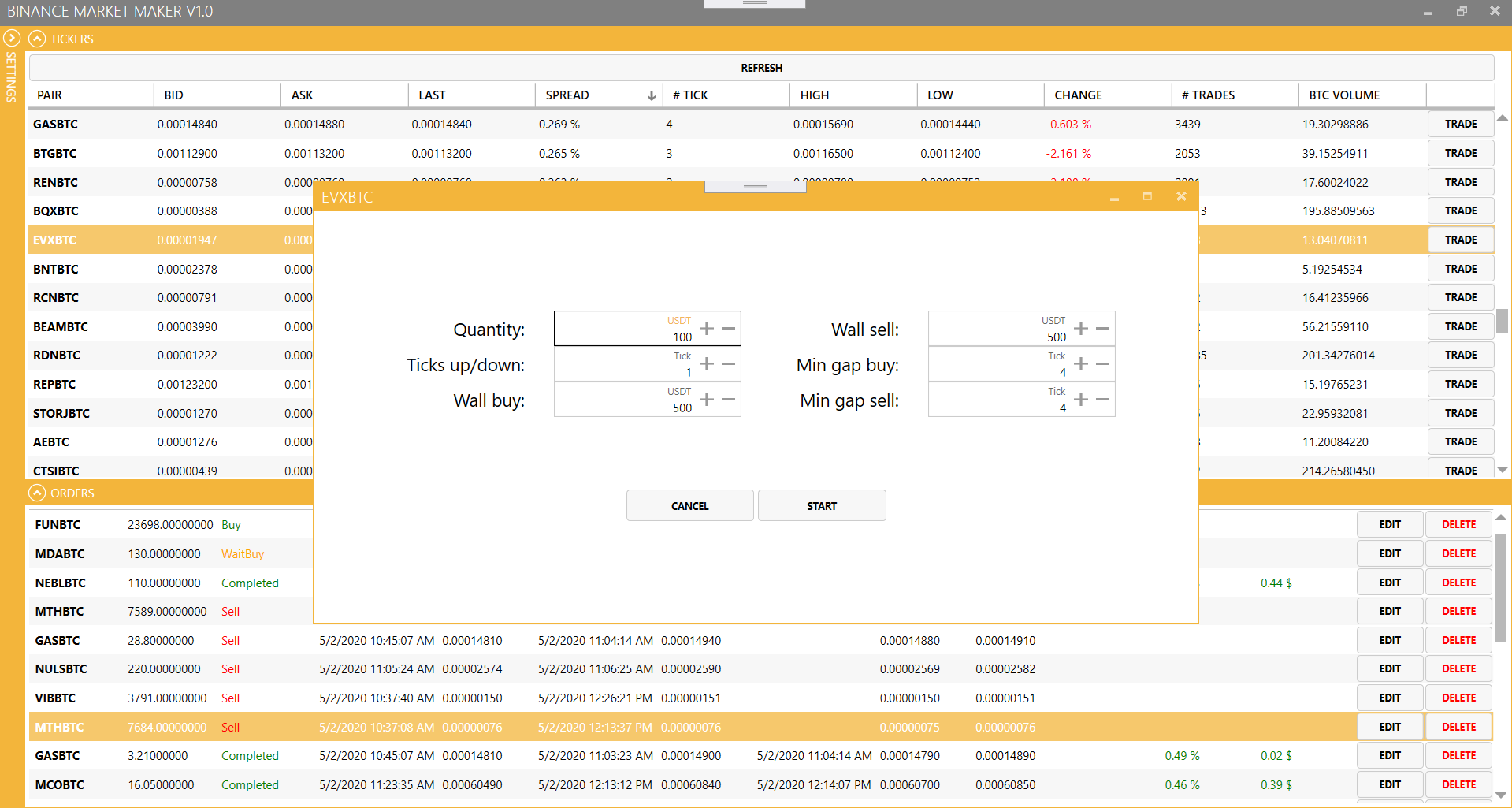This screenshot has width=1512, height=808.
Task: Click the START button in EVXBTC dialog
Action: [822, 505]
